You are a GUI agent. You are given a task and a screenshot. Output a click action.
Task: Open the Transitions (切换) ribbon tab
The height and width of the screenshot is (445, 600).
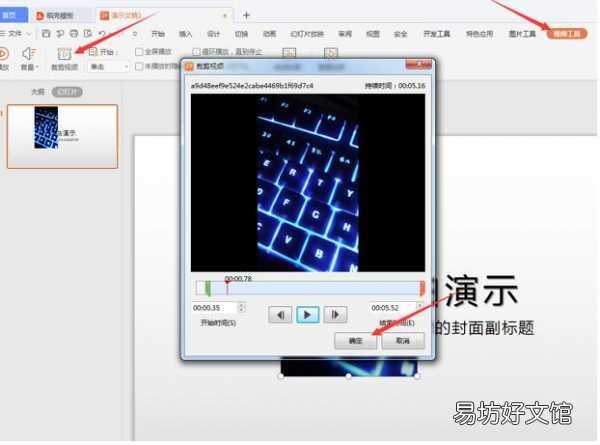point(241,34)
